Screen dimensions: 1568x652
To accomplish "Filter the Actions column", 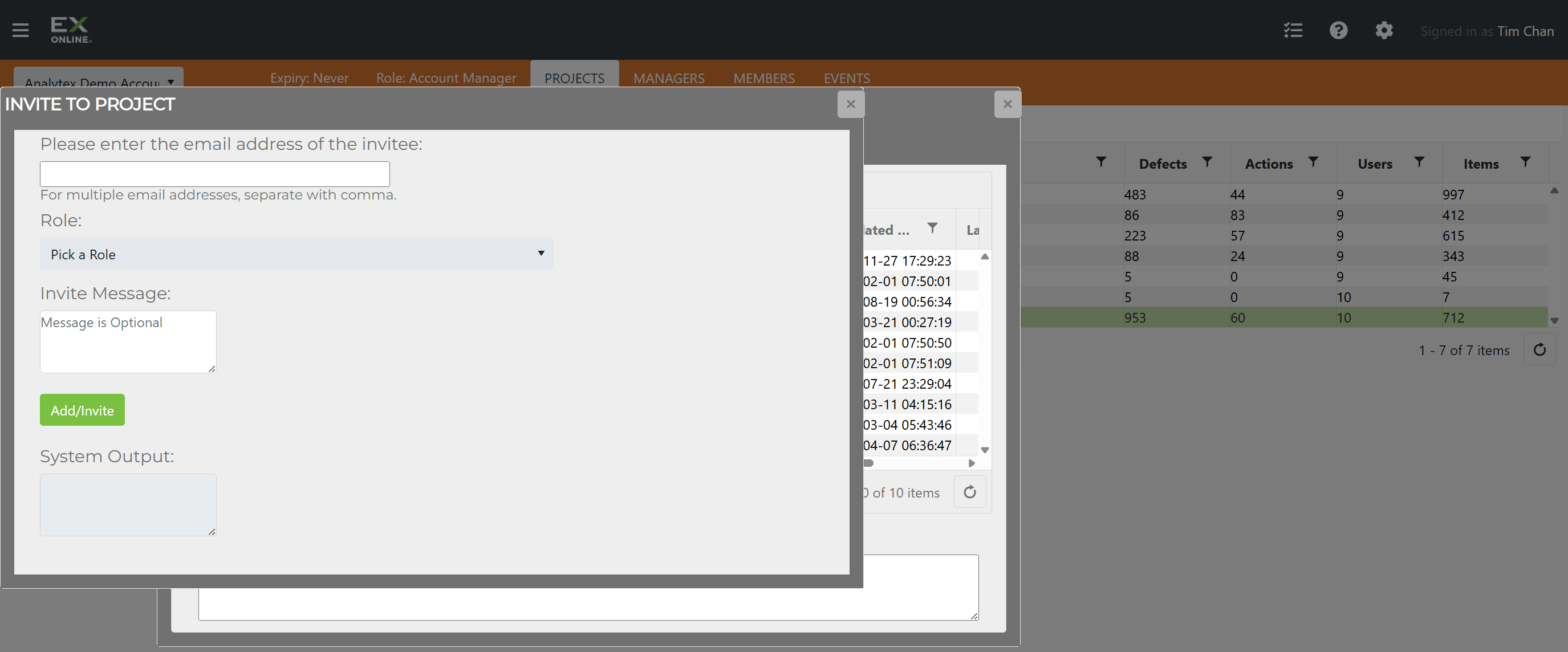I will pyautogui.click(x=1313, y=162).
